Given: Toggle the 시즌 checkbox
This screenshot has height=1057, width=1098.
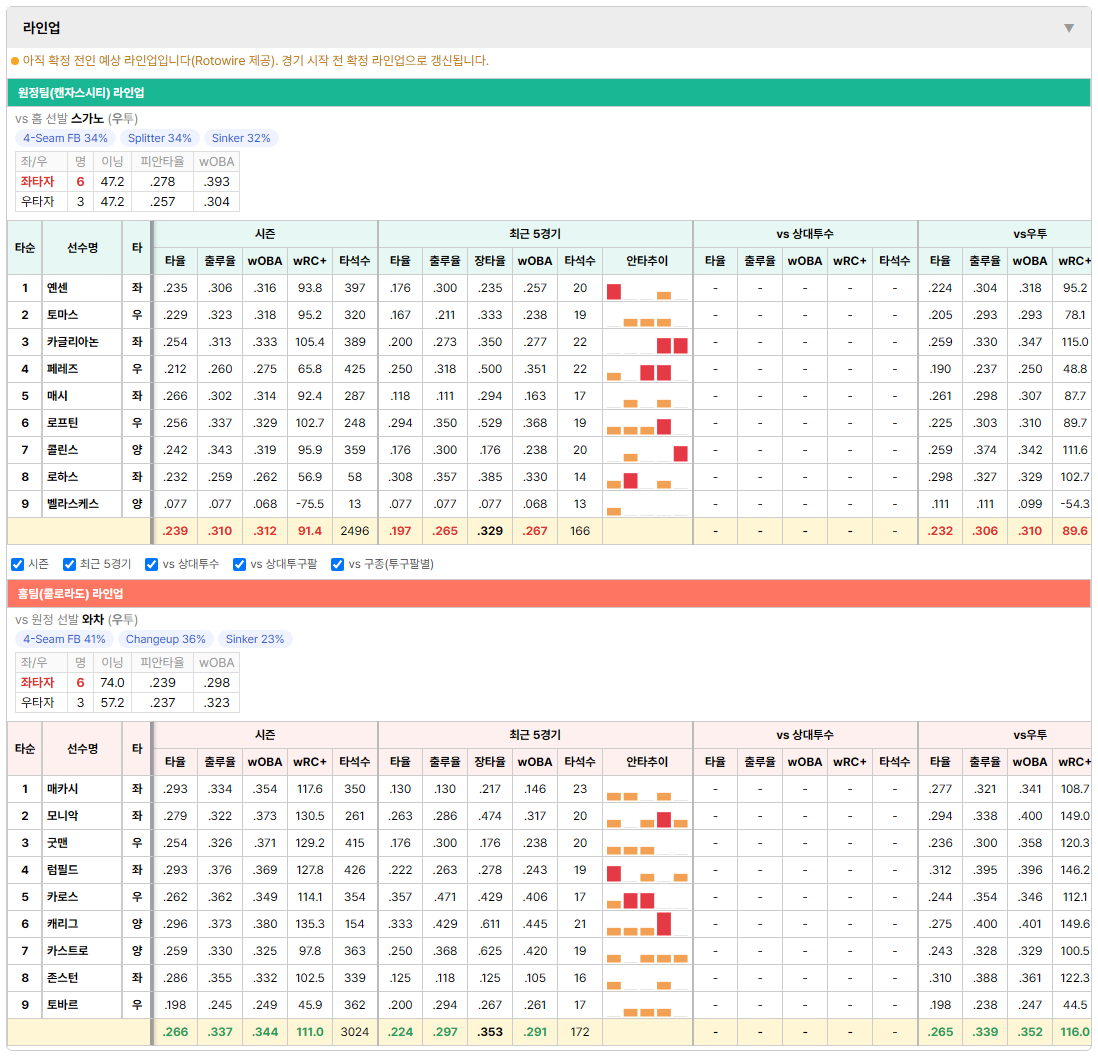Looking at the screenshot, I should pos(18,565).
